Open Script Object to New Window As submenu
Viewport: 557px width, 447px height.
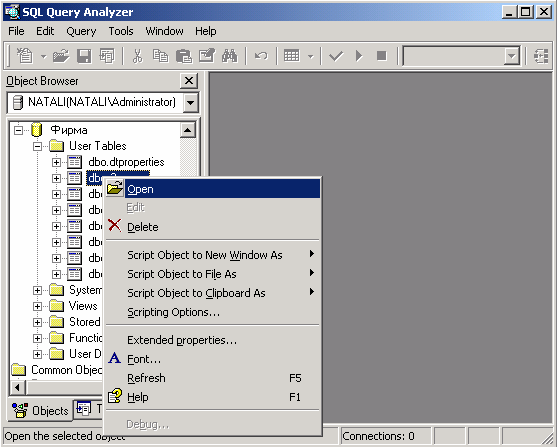[213, 255]
